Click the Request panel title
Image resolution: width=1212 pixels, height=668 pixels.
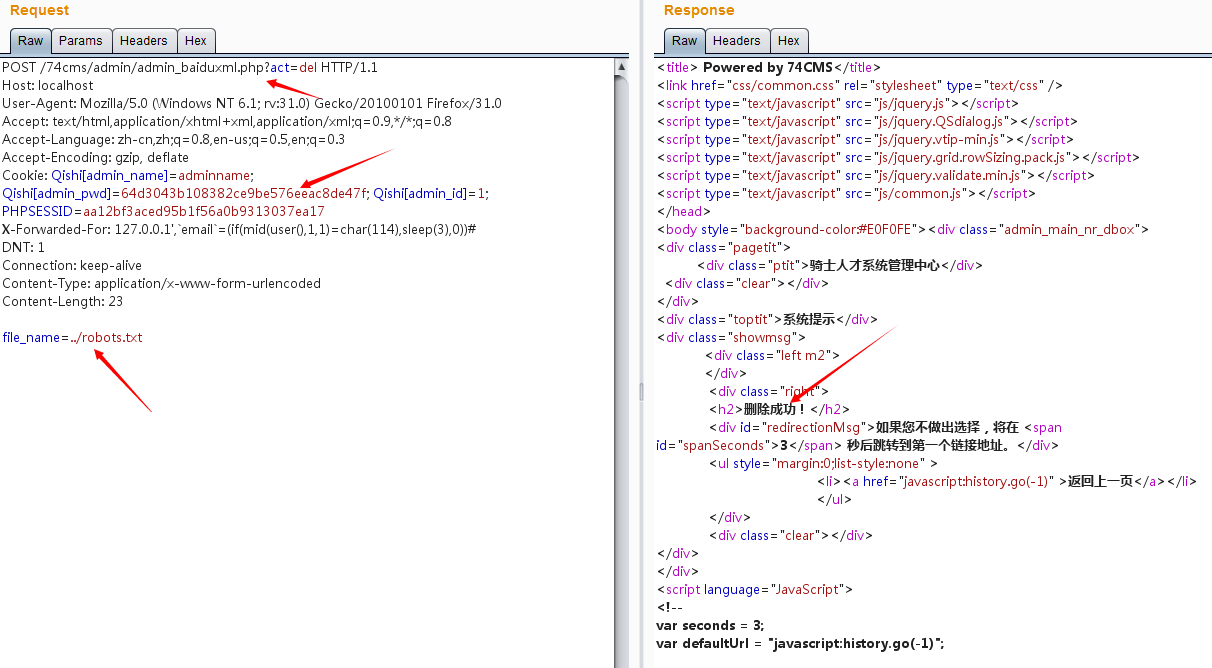tap(40, 10)
